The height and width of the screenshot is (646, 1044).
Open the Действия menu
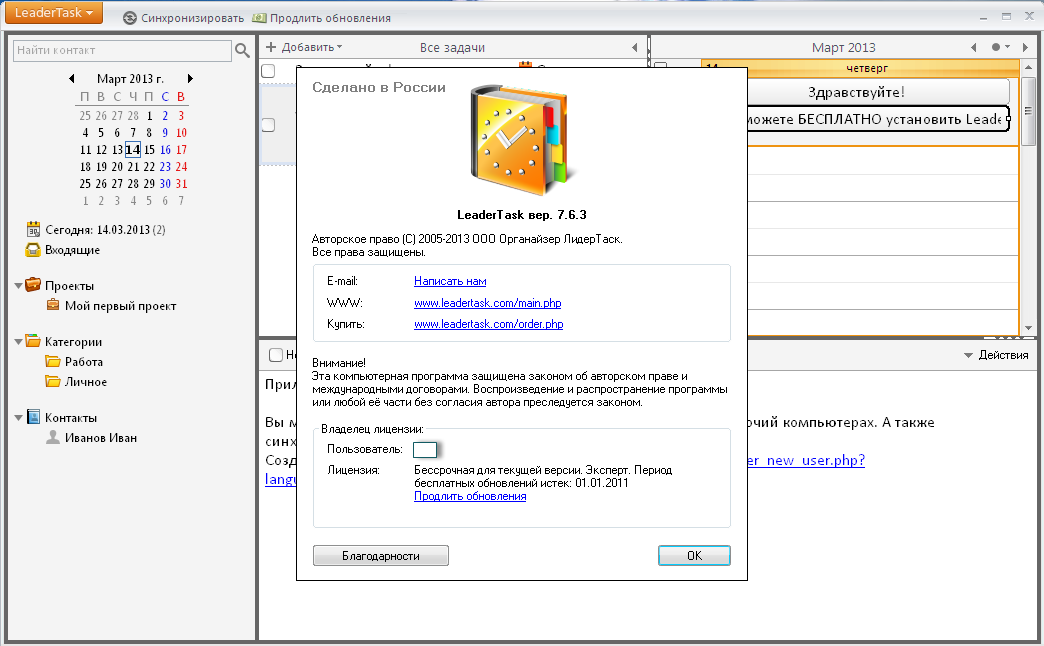pyautogui.click(x=996, y=355)
